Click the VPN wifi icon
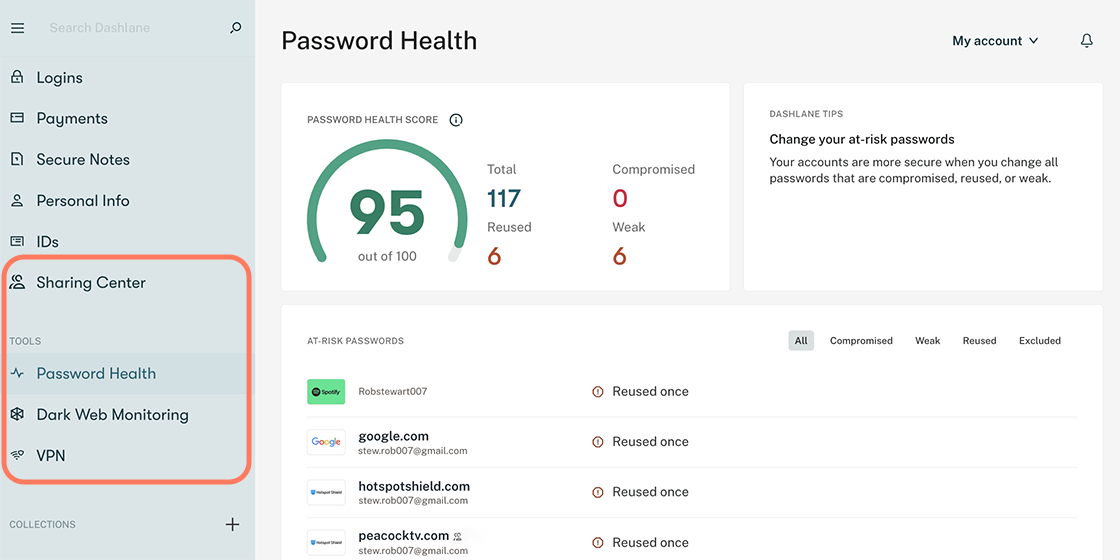Screen dimensions: 1120x560 click(17, 455)
